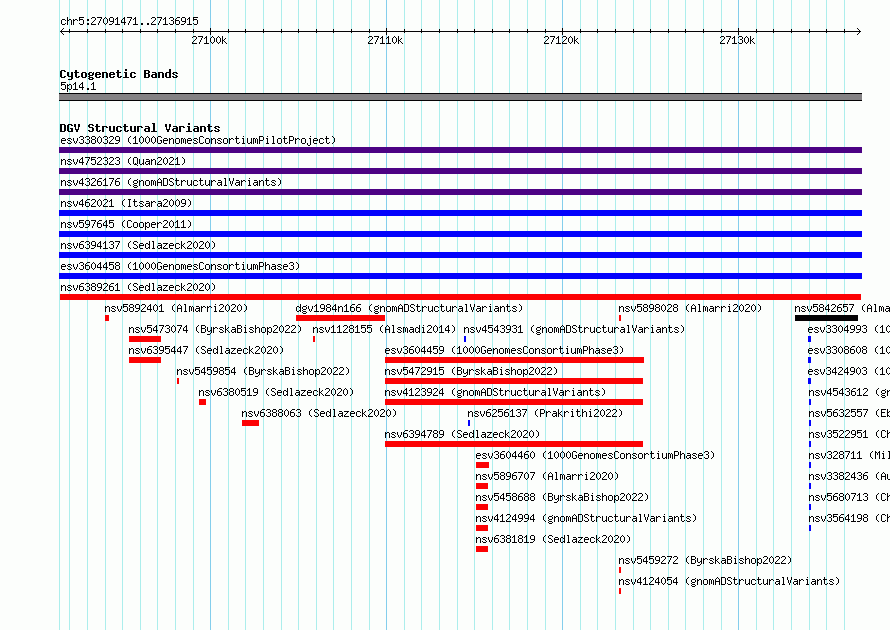Select nsv6380519 (Sedlazeck2020) label
This screenshot has width=890, height=630.
276,392
